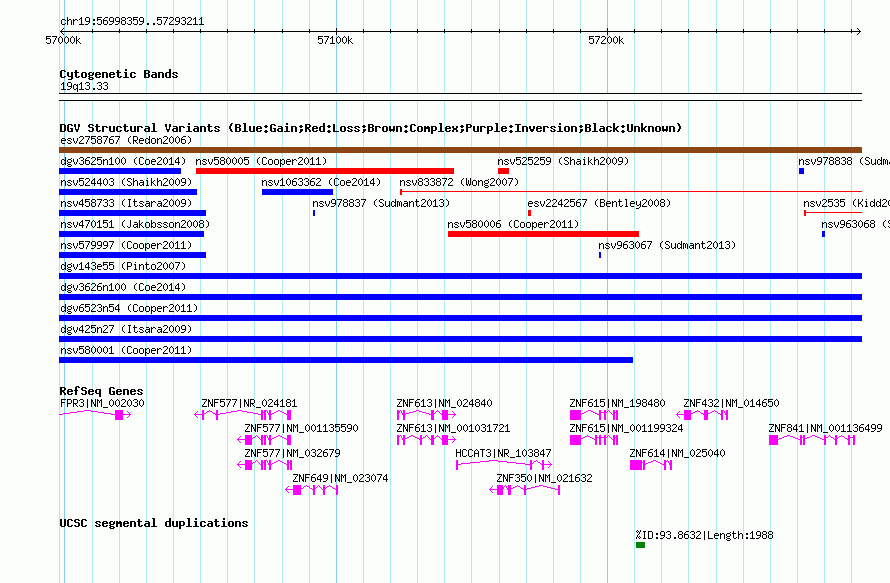The width and height of the screenshot is (890, 583).
Task: Click the esv2758767 (Redon2006) brown complex variant bar
Action: click(460, 150)
